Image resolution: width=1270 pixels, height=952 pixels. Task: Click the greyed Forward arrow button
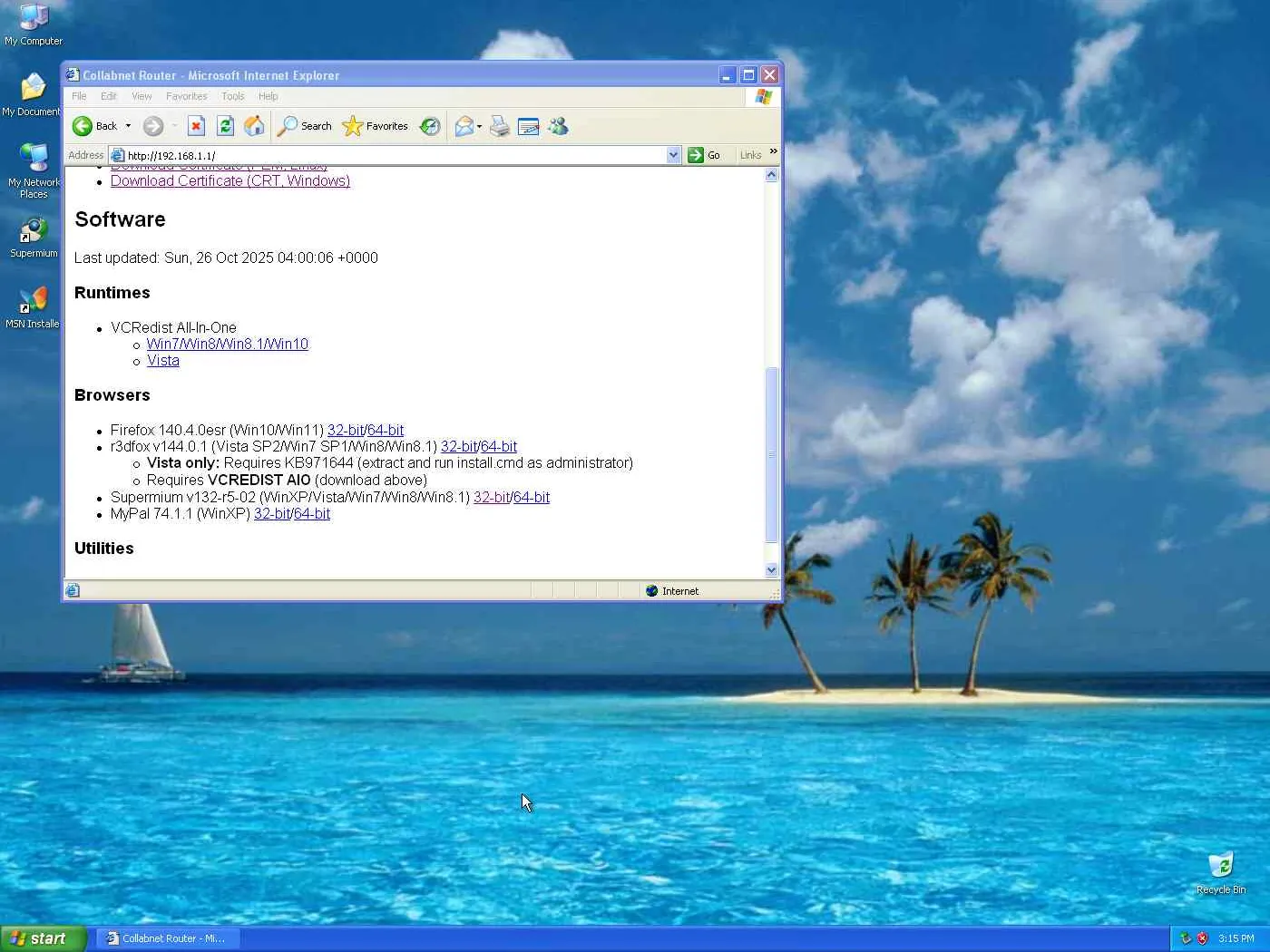tap(153, 126)
